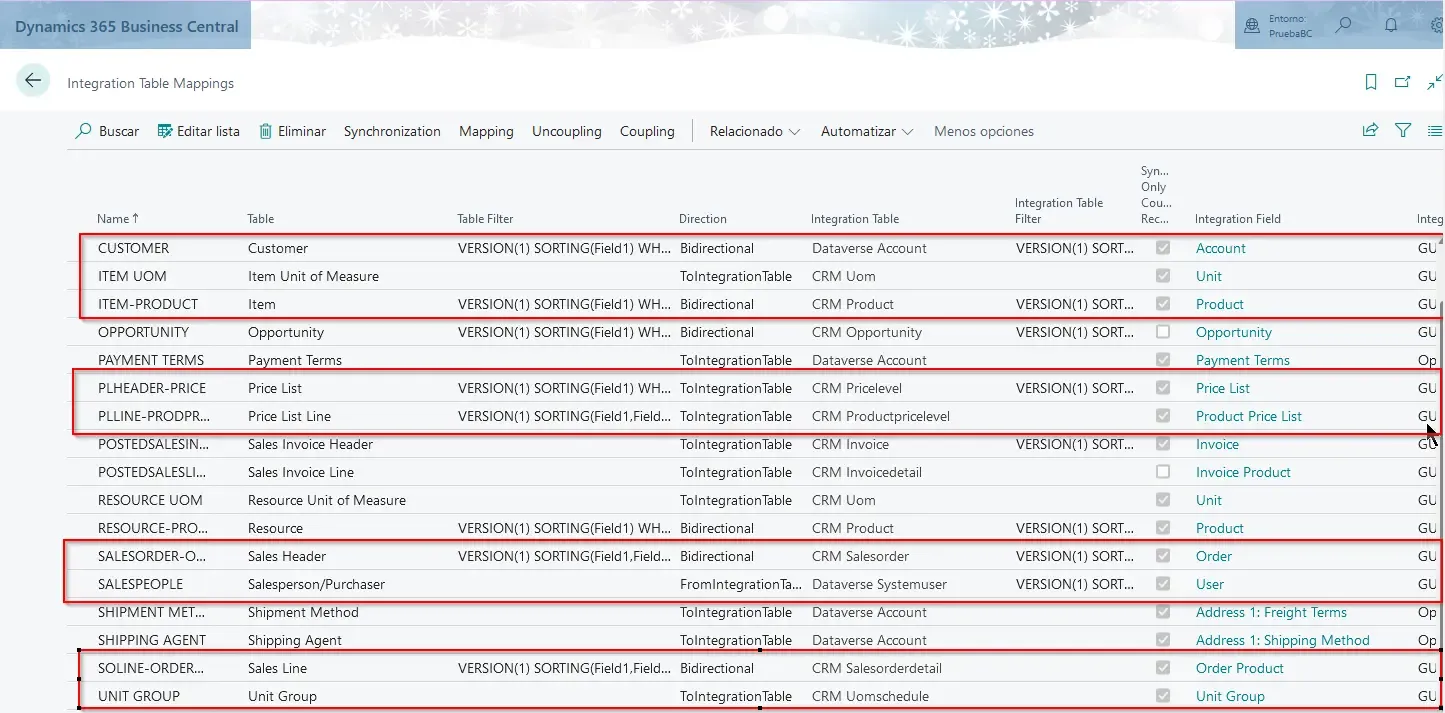Click the bookmark icon
Viewport: 1445px width, 713px height.
click(1371, 82)
